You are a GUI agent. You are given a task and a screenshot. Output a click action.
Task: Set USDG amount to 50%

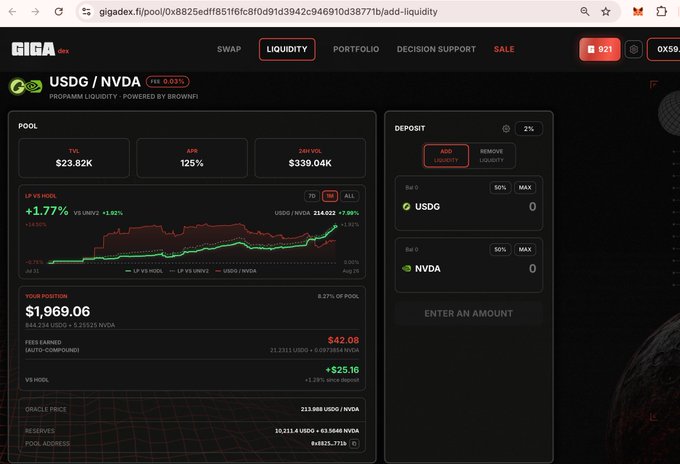coord(500,187)
